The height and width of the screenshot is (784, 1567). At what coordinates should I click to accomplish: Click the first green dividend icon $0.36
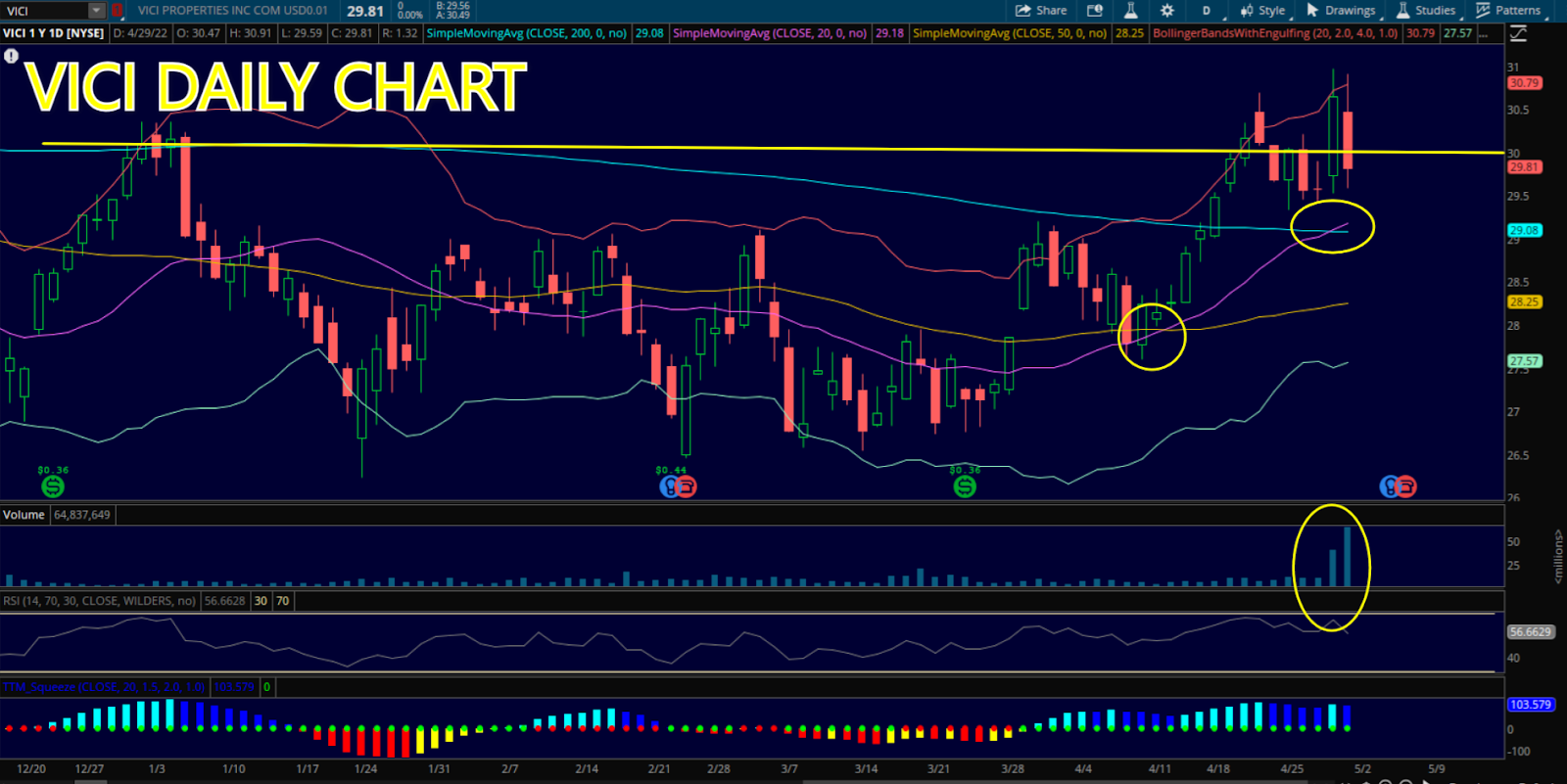pos(53,485)
